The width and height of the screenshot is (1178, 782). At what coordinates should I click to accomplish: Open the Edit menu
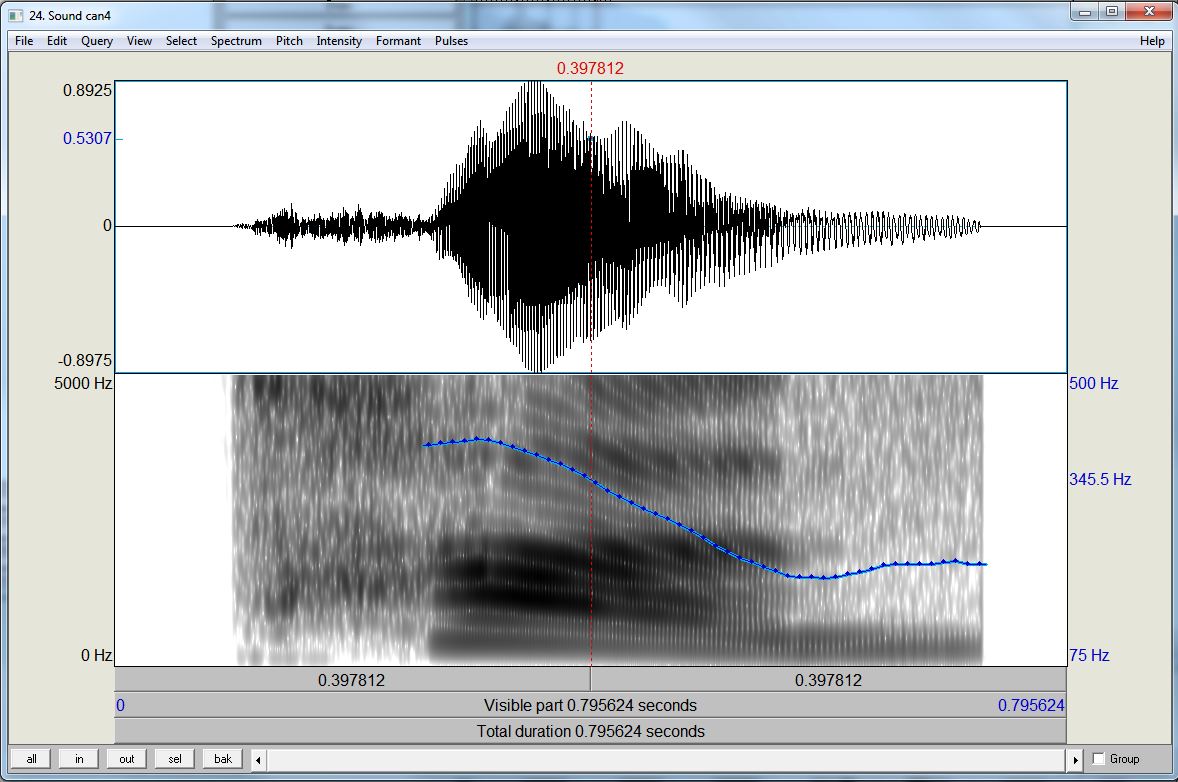click(57, 41)
